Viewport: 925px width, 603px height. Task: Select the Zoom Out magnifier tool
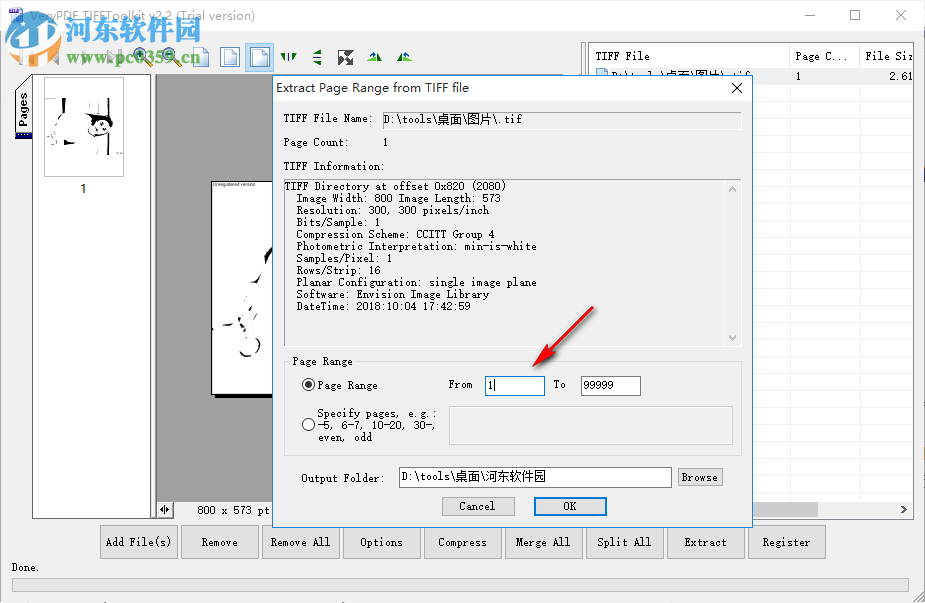coord(167,57)
